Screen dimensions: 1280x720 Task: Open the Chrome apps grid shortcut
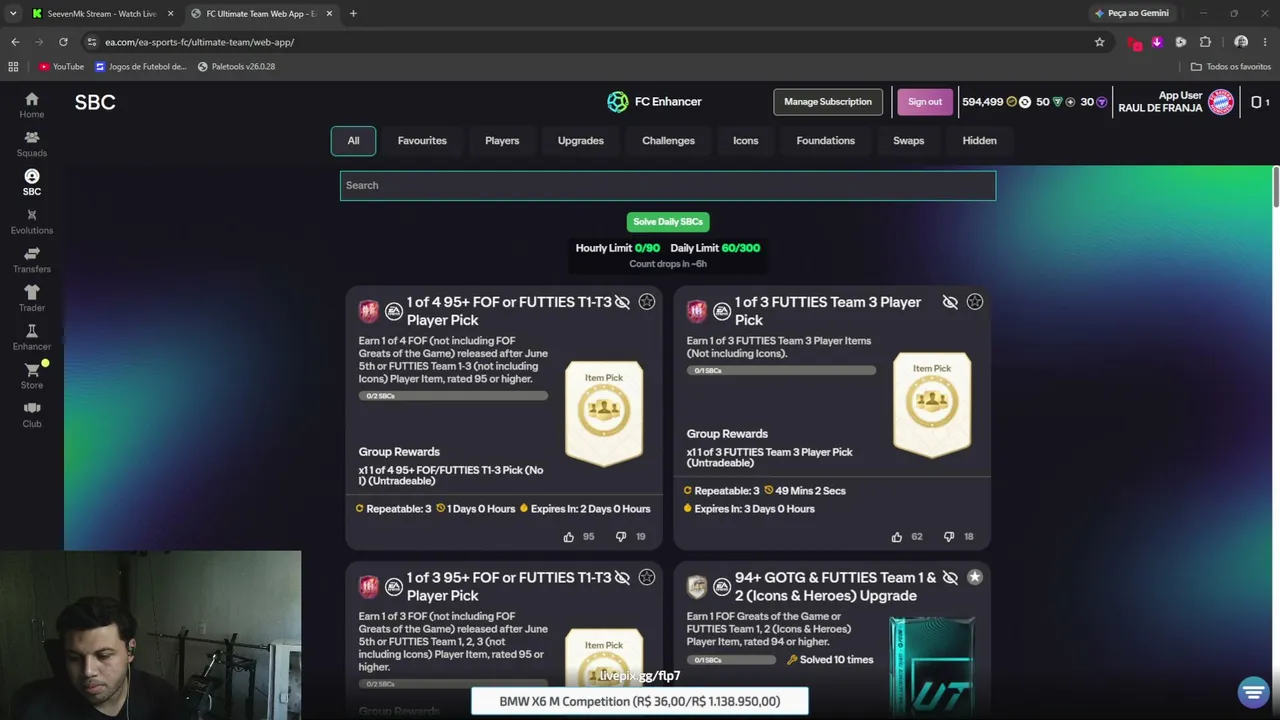[13, 67]
